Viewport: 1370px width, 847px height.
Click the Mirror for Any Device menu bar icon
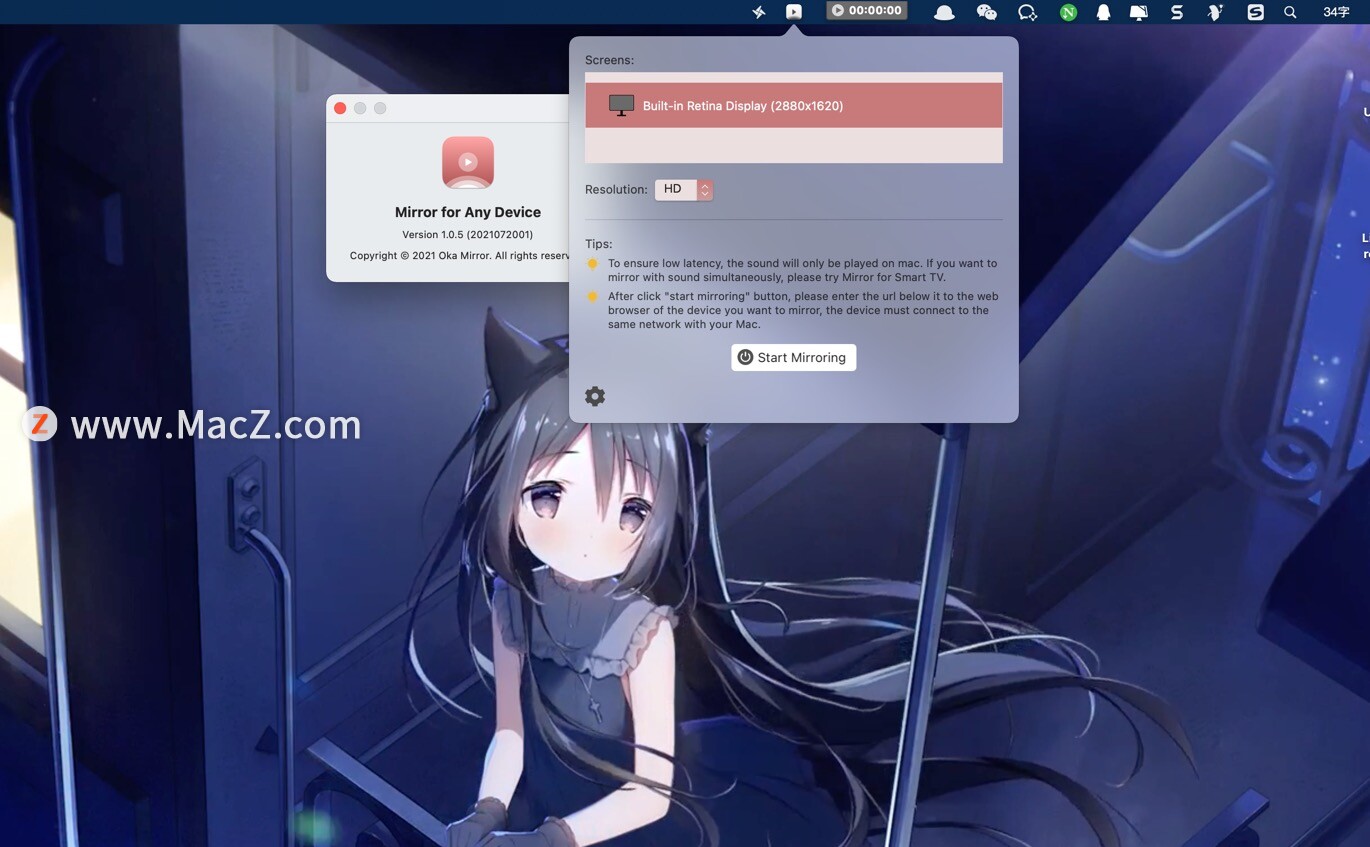(x=794, y=12)
